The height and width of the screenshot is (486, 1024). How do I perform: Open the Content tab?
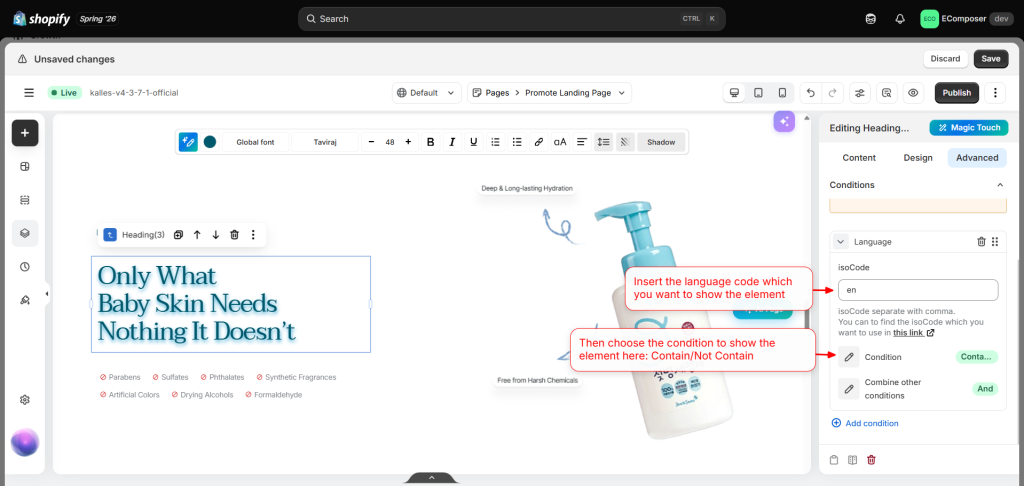point(859,157)
